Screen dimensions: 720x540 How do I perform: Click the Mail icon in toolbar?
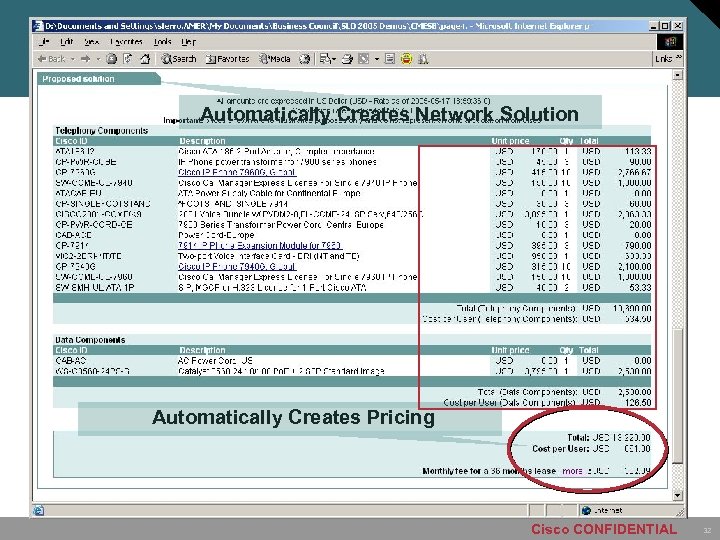click(327, 59)
